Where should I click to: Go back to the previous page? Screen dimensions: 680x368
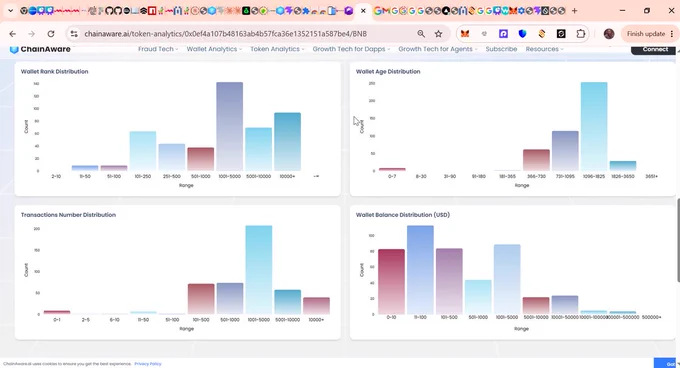(13, 34)
